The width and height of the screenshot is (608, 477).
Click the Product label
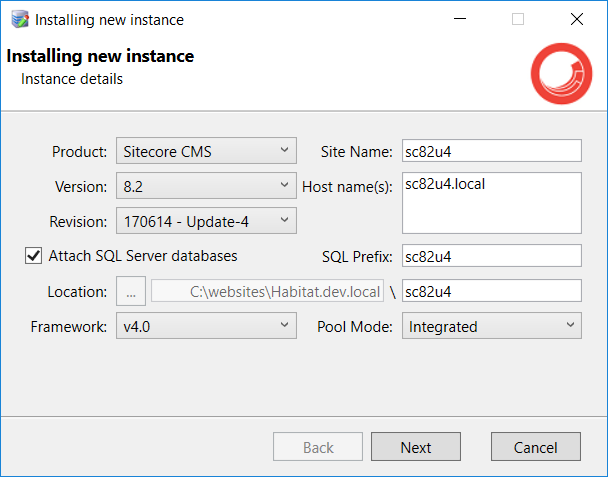coord(79,152)
